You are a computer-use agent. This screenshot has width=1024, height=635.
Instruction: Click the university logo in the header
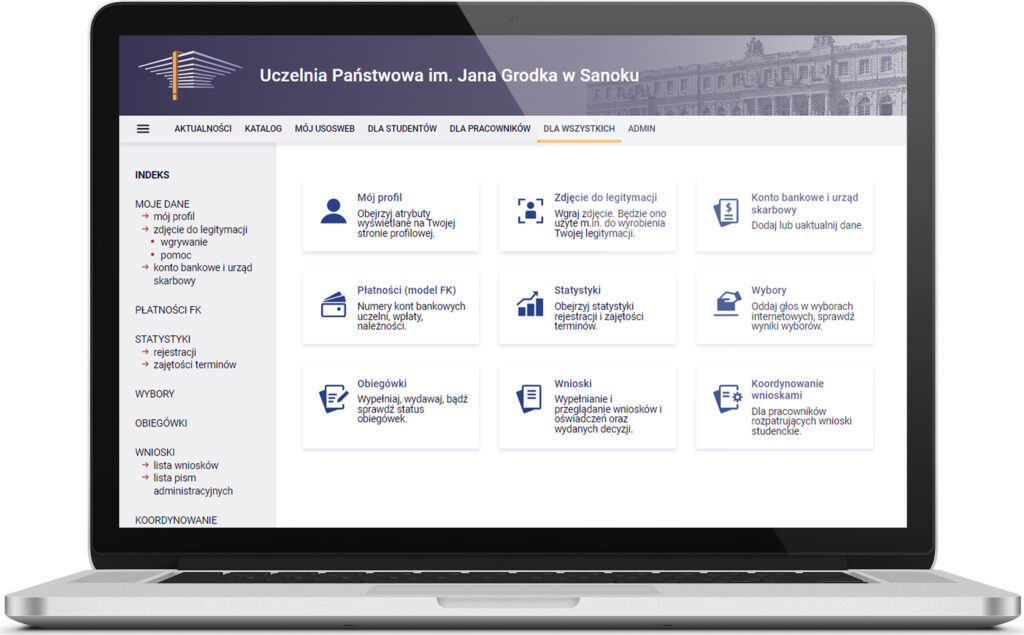coord(189,74)
